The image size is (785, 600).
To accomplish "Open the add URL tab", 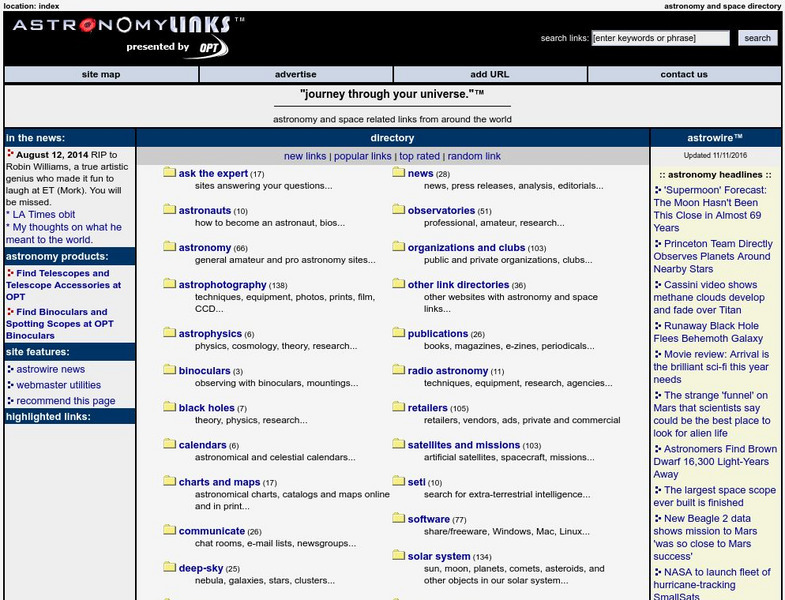I will 490,74.
